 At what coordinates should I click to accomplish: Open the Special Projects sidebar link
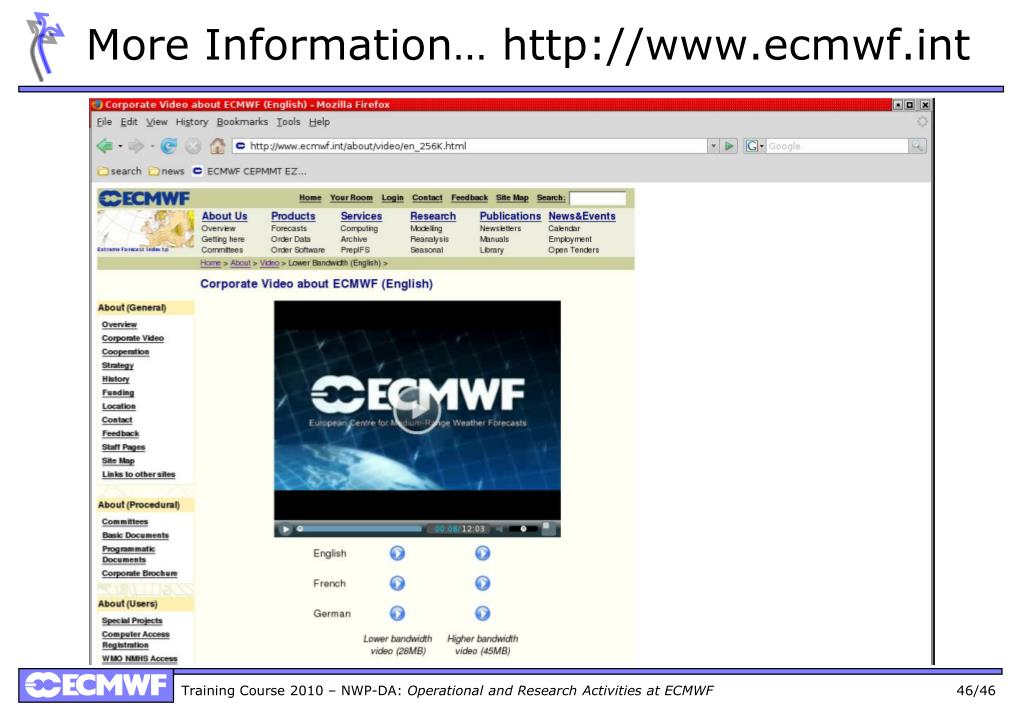(x=132, y=621)
